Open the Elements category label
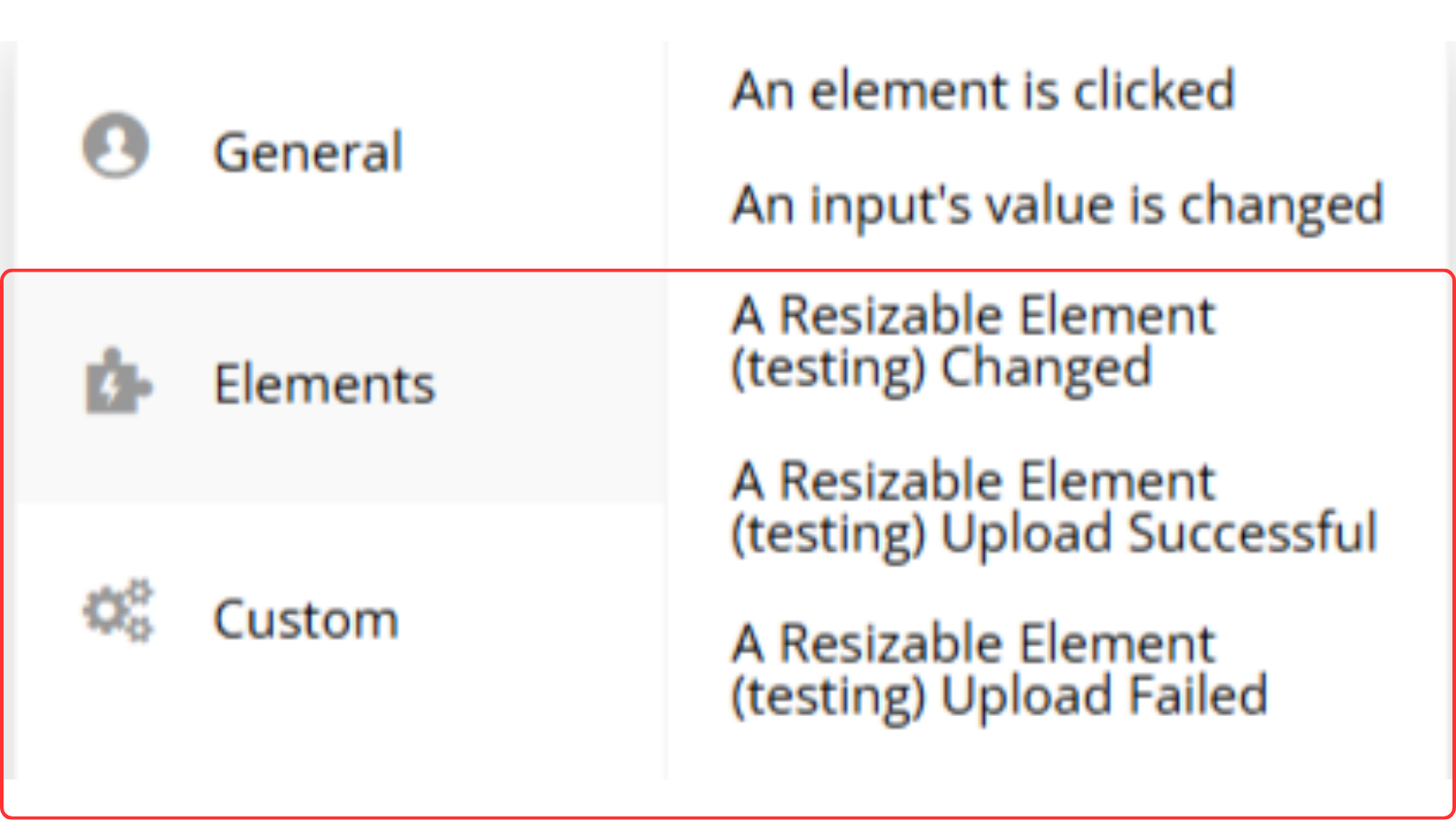1456x820 pixels. [x=324, y=384]
